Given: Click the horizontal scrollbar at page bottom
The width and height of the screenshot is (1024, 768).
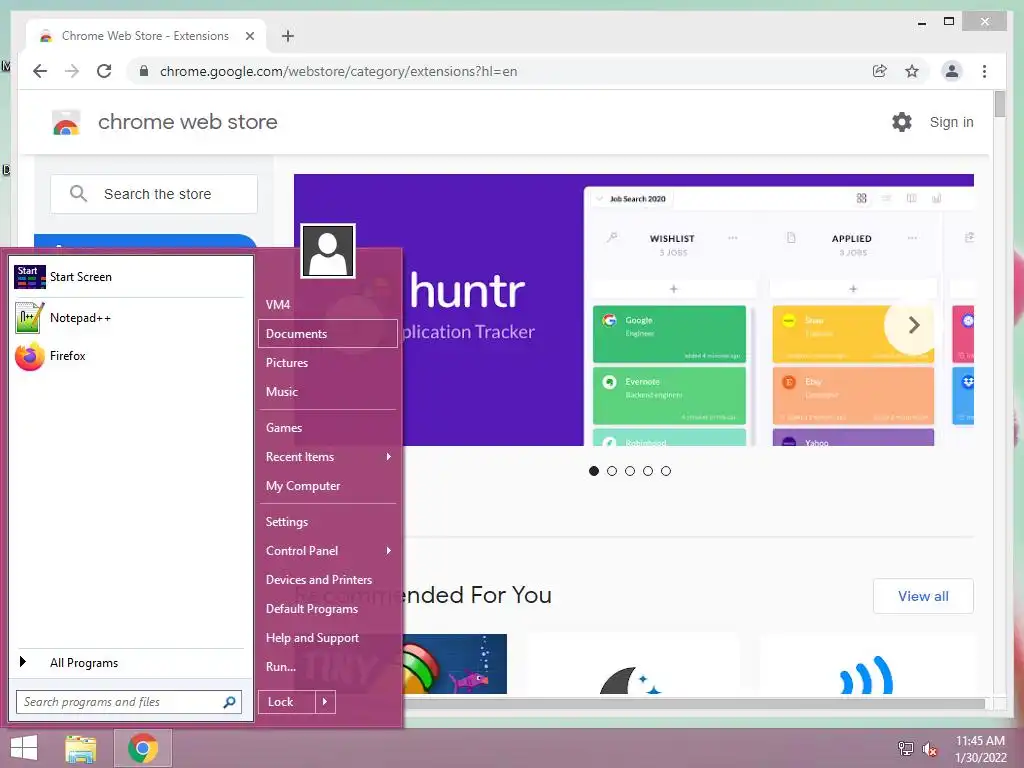Looking at the screenshot, I should pos(692,703).
